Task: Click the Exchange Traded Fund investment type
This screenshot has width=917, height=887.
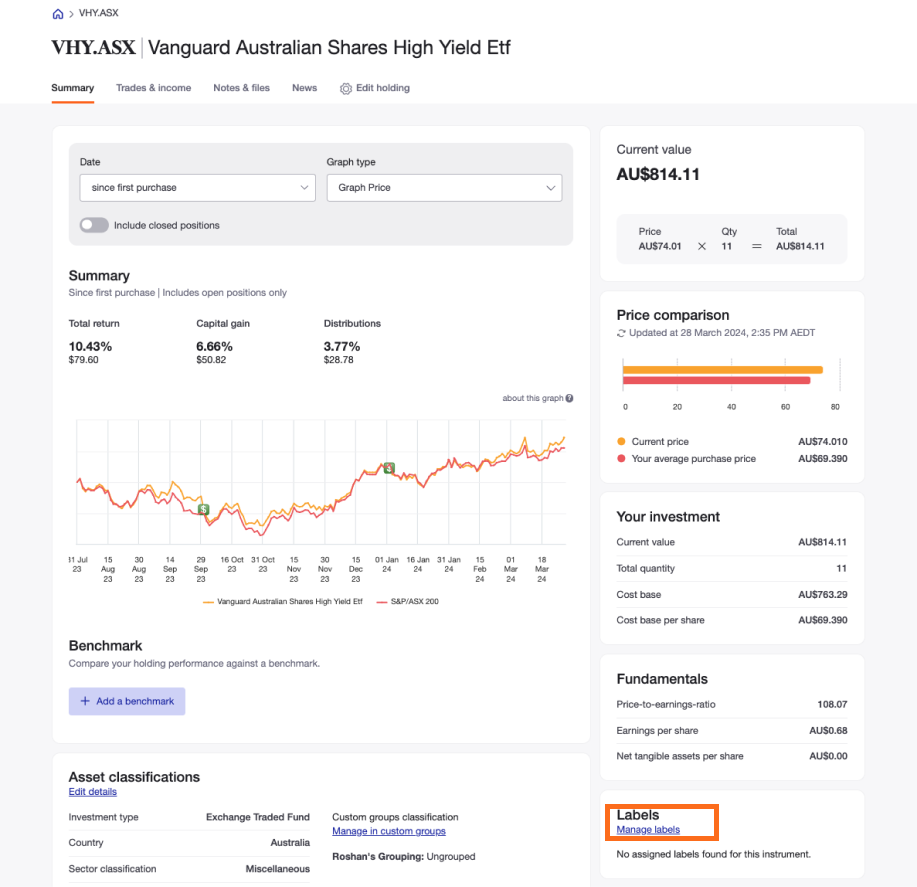Action: click(x=258, y=817)
